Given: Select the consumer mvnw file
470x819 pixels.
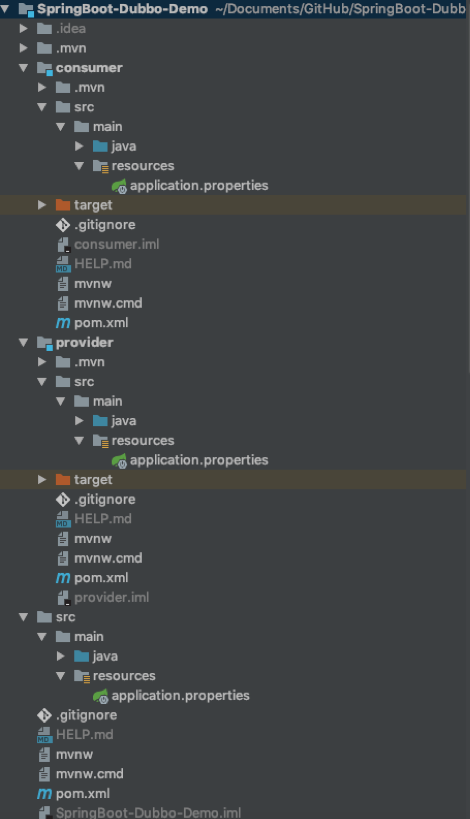Looking at the screenshot, I should click(x=93, y=284).
